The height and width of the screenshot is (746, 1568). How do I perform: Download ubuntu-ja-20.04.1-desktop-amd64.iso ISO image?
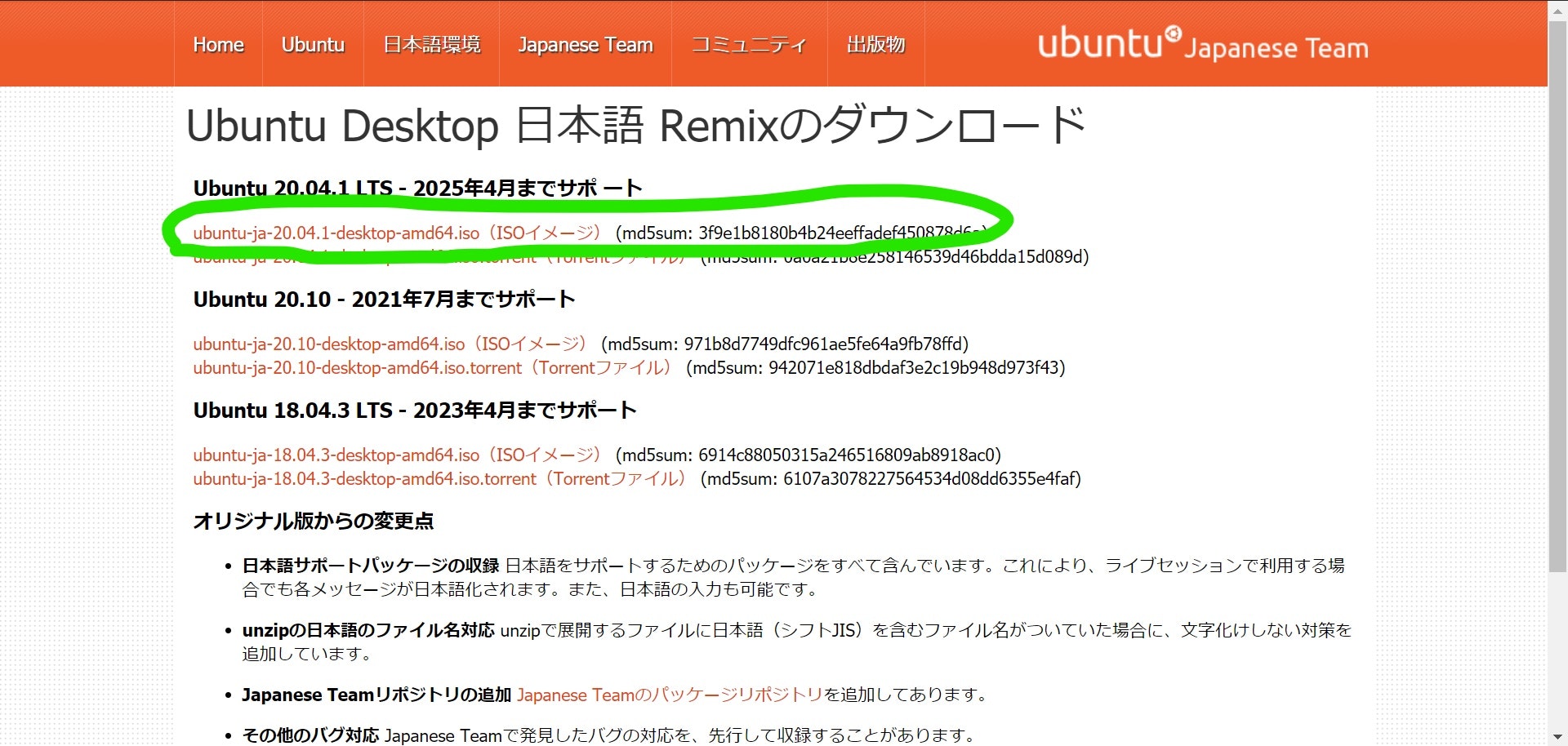(x=397, y=233)
